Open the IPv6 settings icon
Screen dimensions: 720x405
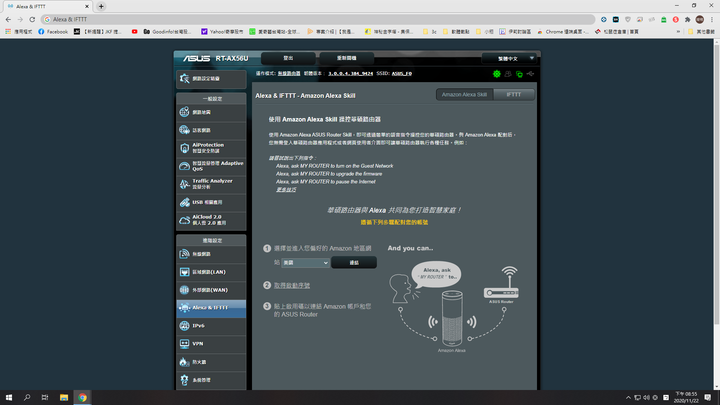185,326
